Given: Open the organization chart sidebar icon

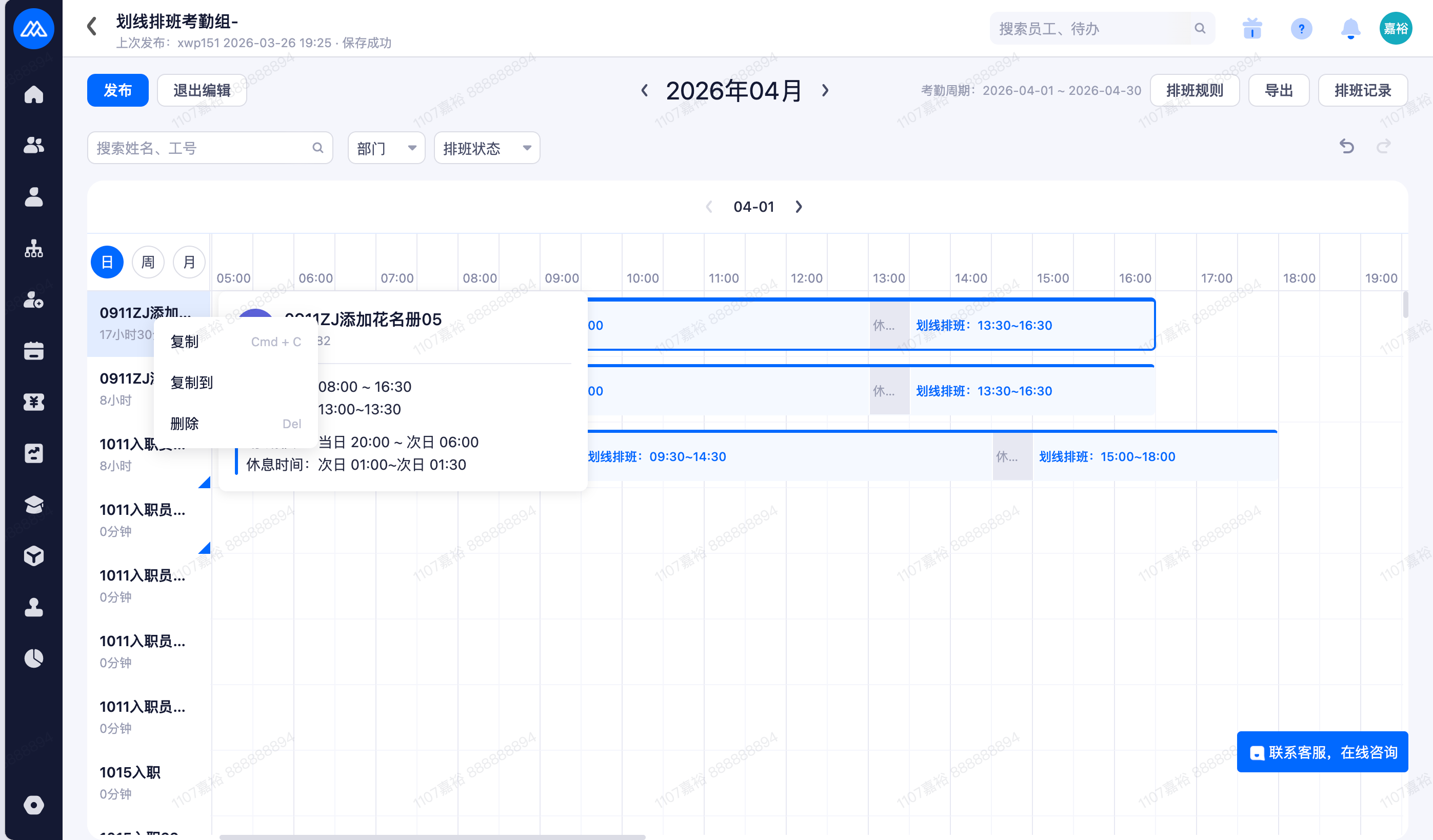Looking at the screenshot, I should 33,249.
